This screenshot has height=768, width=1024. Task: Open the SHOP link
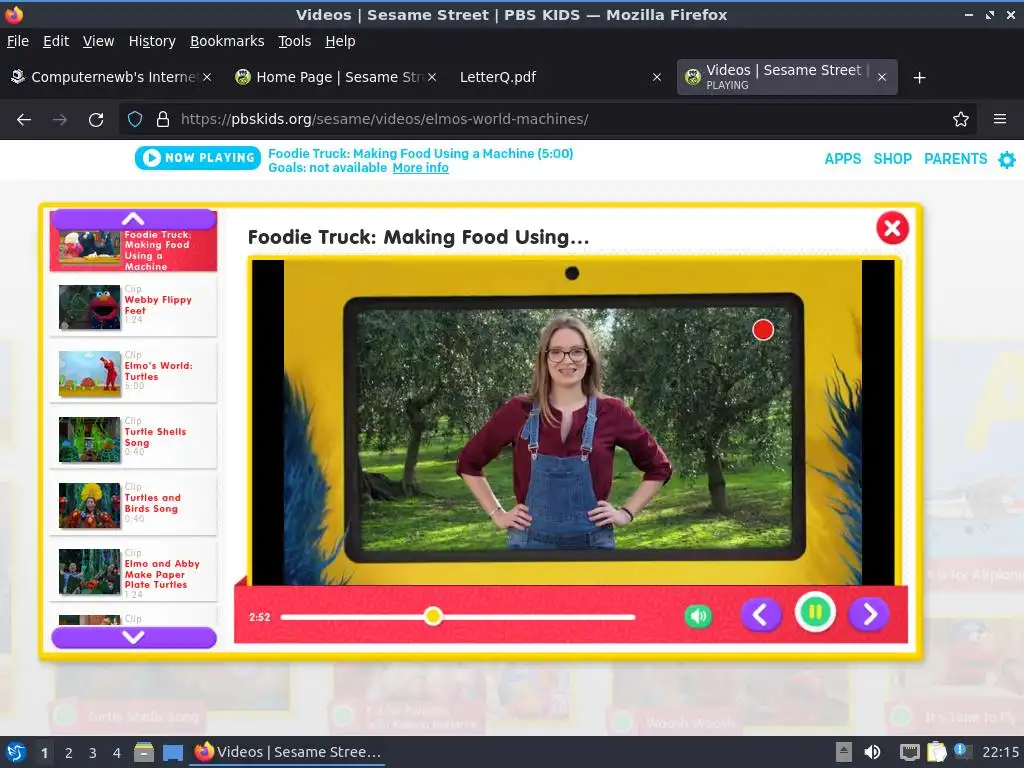(x=892, y=159)
